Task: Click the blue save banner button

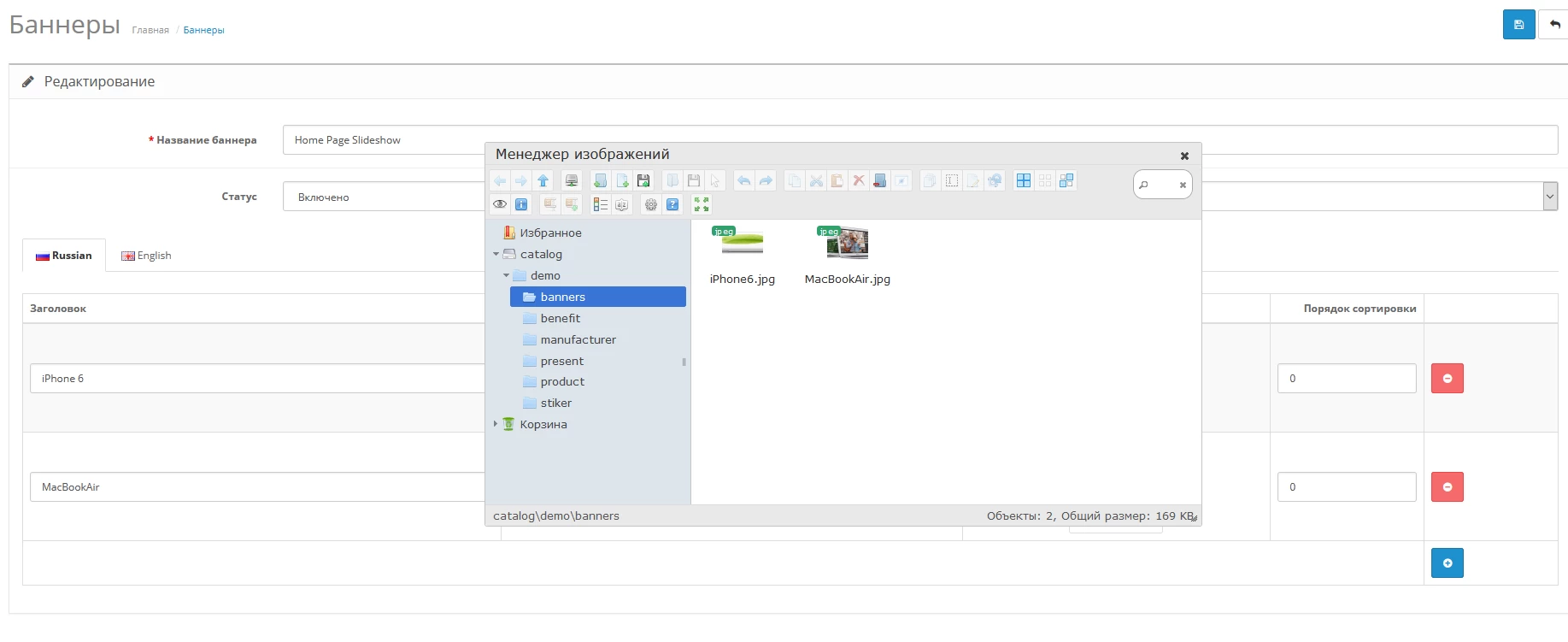Action: point(1518,25)
